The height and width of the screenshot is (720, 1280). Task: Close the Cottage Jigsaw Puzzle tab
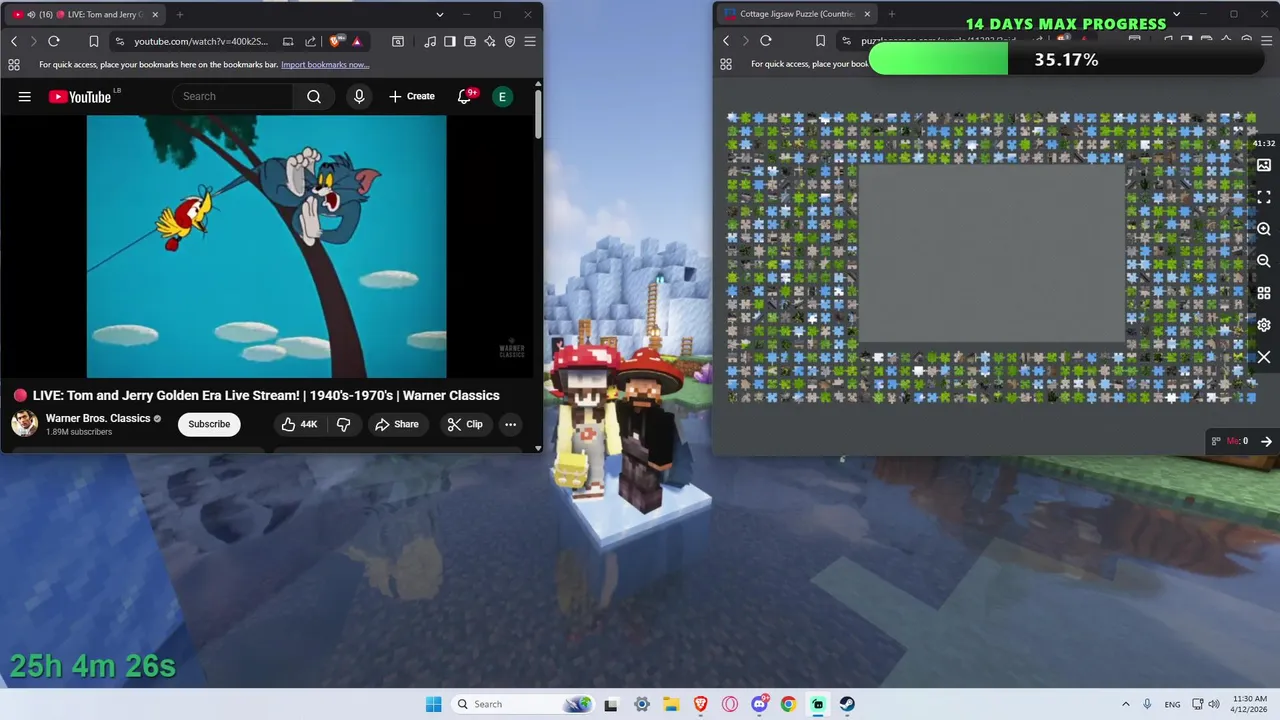[x=867, y=14]
